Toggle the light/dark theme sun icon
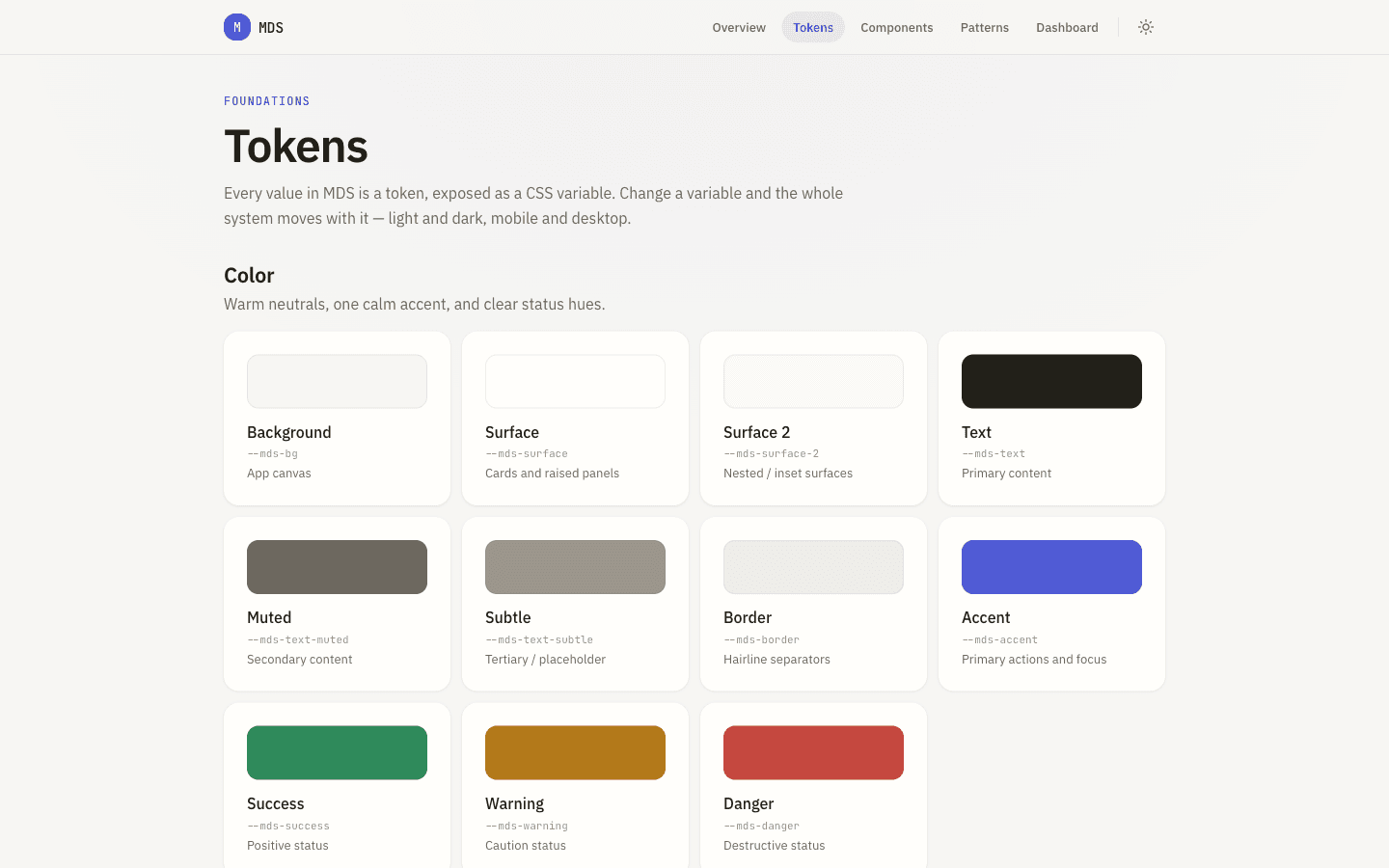1389x868 pixels. tap(1146, 27)
